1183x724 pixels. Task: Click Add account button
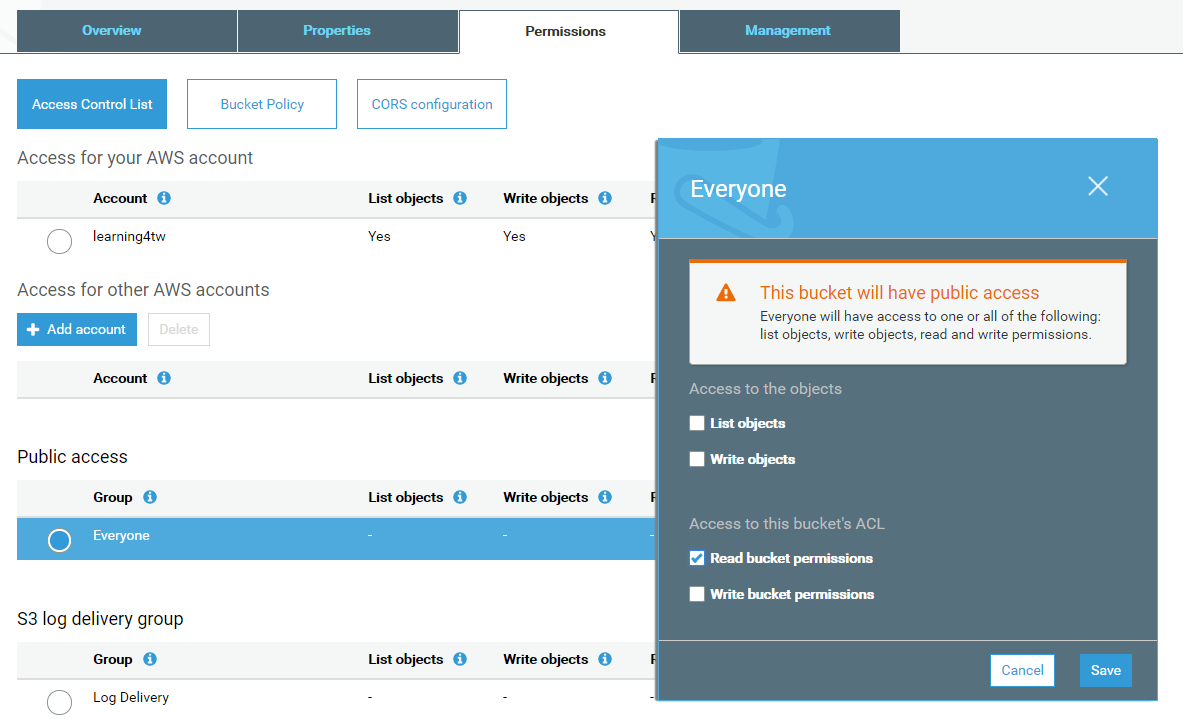[77, 329]
